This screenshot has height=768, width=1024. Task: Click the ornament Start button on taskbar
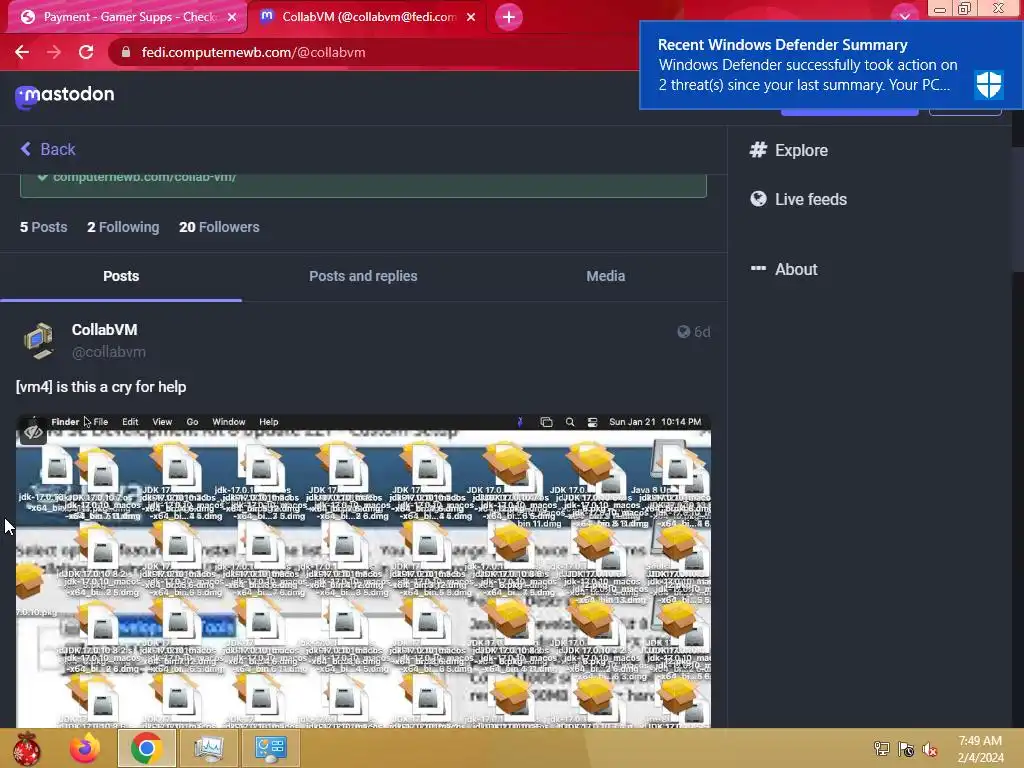coord(26,748)
